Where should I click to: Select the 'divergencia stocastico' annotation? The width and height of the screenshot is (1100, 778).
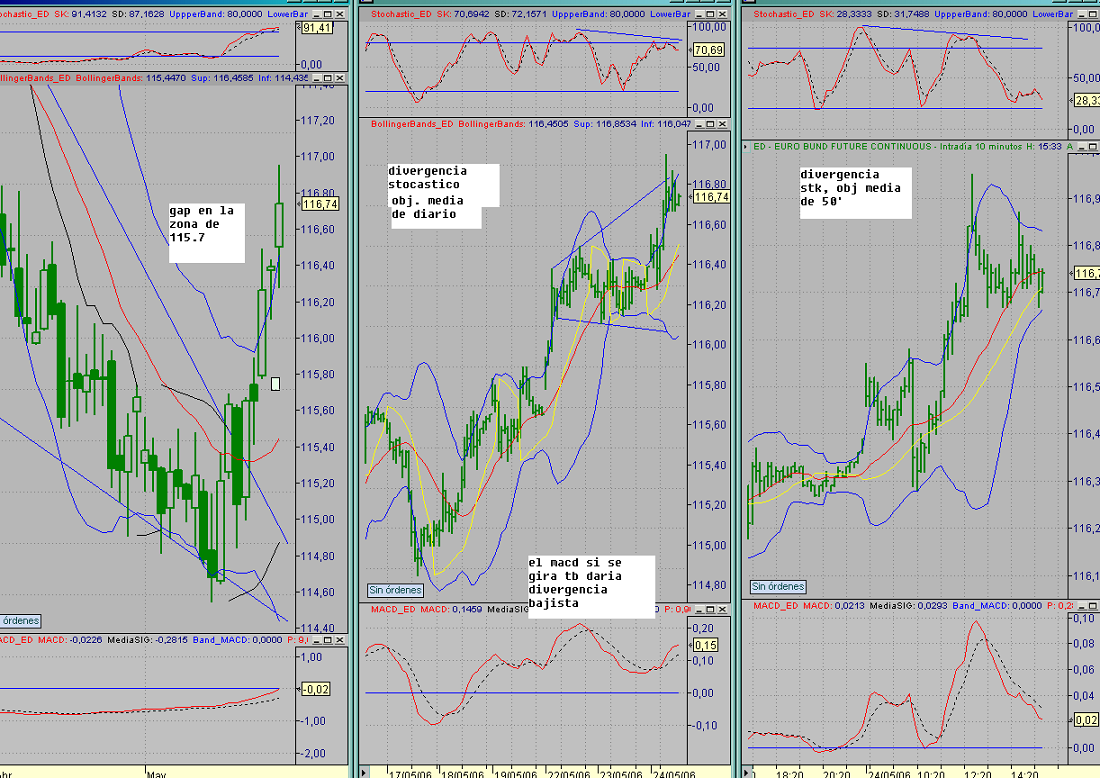[443, 178]
